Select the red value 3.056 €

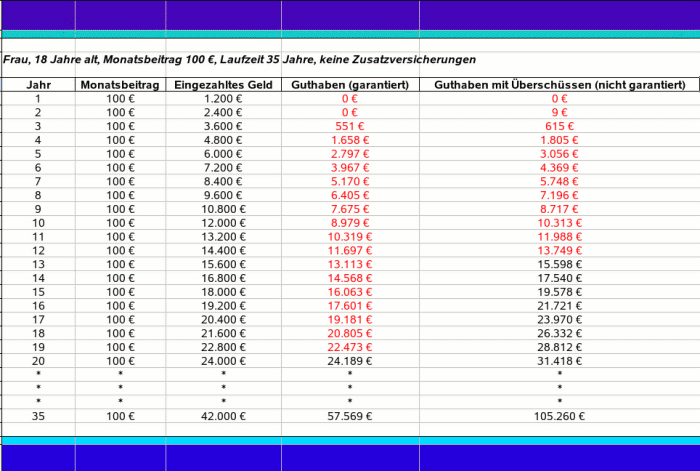tap(559, 154)
